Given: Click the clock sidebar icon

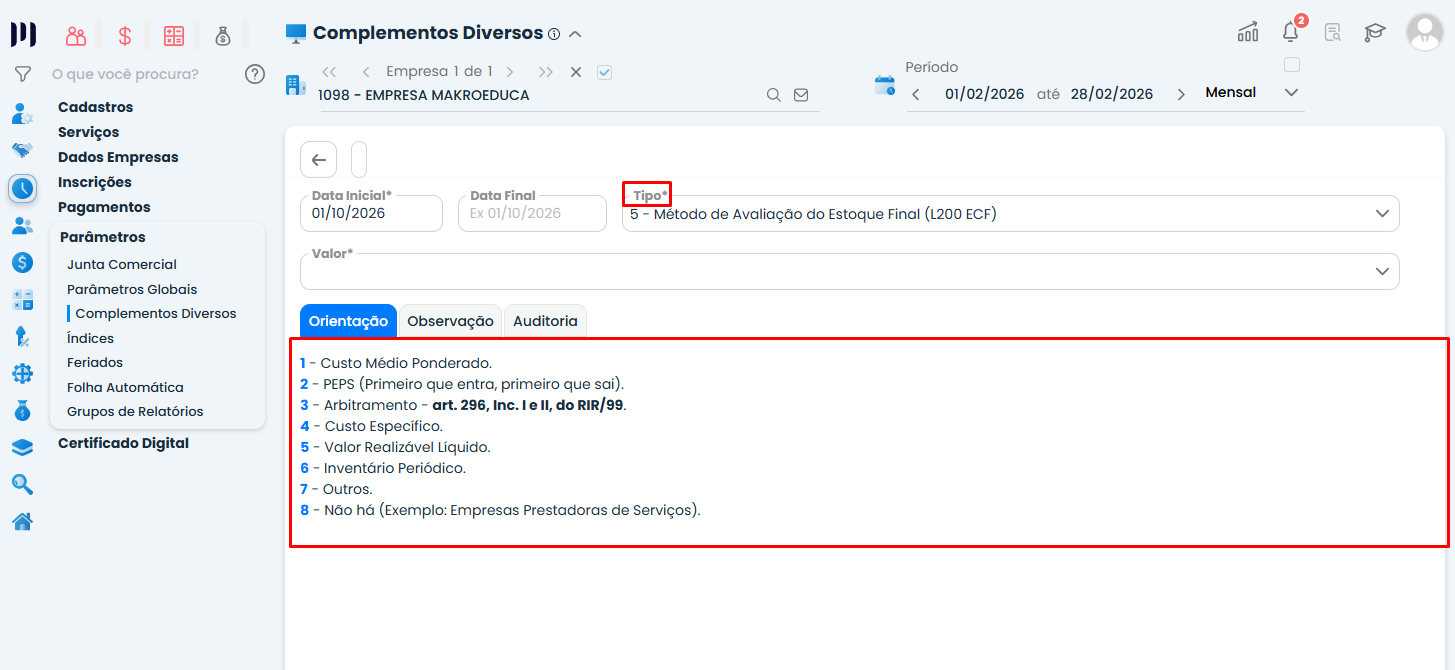Looking at the screenshot, I should click(22, 188).
